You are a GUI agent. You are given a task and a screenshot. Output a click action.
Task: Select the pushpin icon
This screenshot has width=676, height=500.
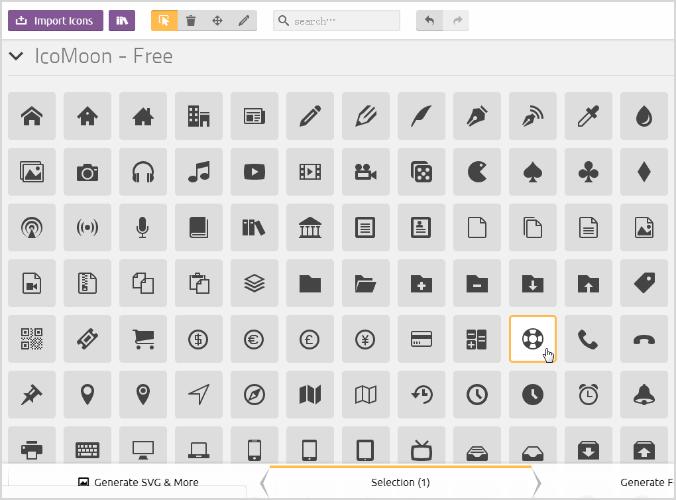(32, 394)
